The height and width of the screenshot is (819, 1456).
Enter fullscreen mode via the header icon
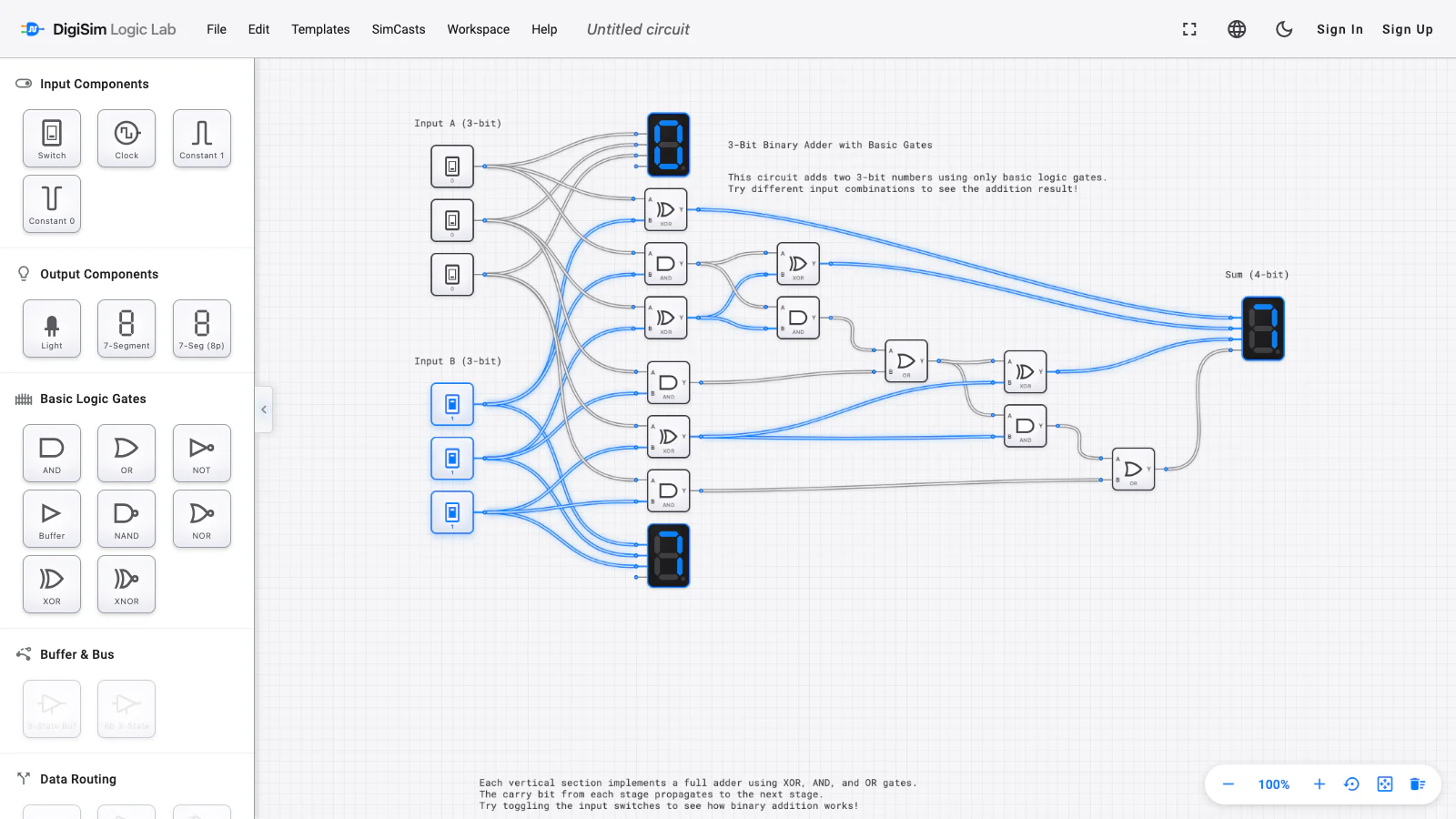pos(1189,29)
